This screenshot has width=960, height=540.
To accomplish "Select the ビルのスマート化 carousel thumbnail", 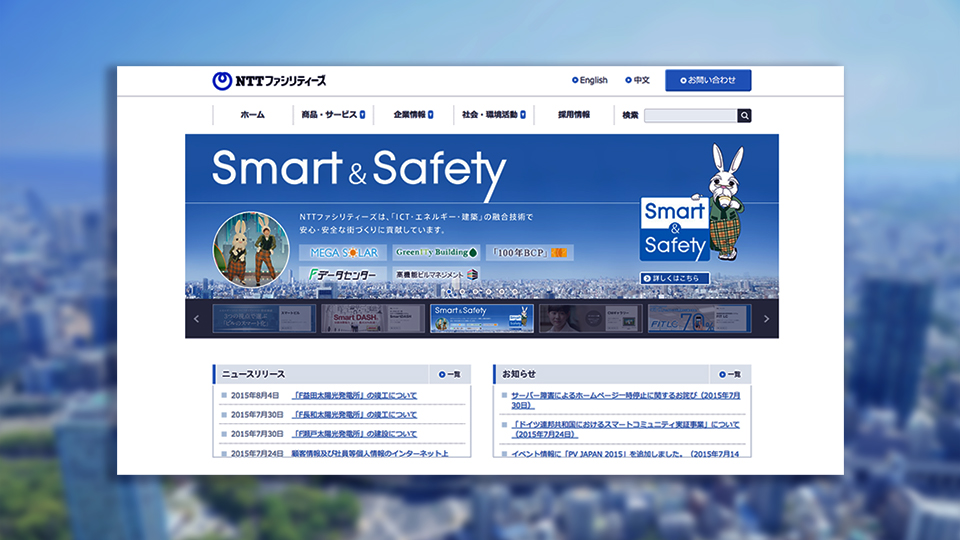I will coord(264,318).
